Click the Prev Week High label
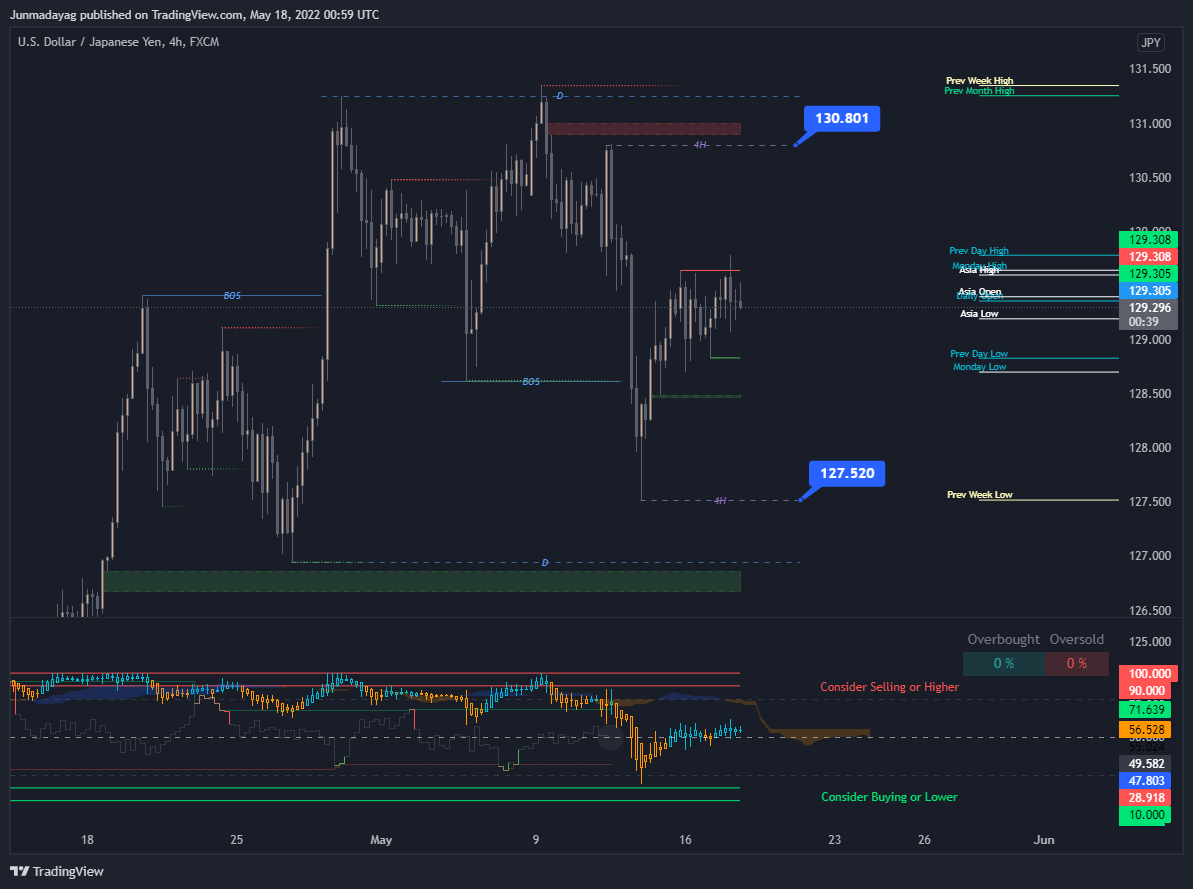 [x=979, y=81]
